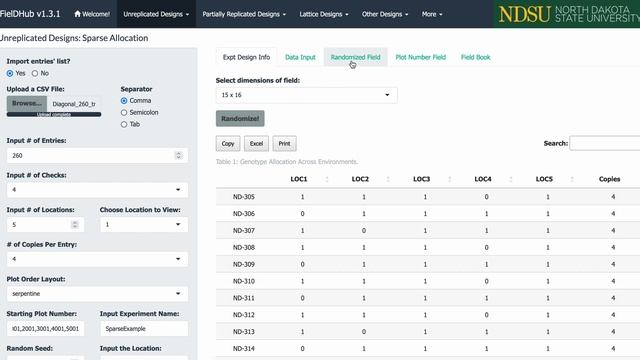Click the NDSU university logo
The width and height of the screenshot is (640, 360).
[x=567, y=14]
